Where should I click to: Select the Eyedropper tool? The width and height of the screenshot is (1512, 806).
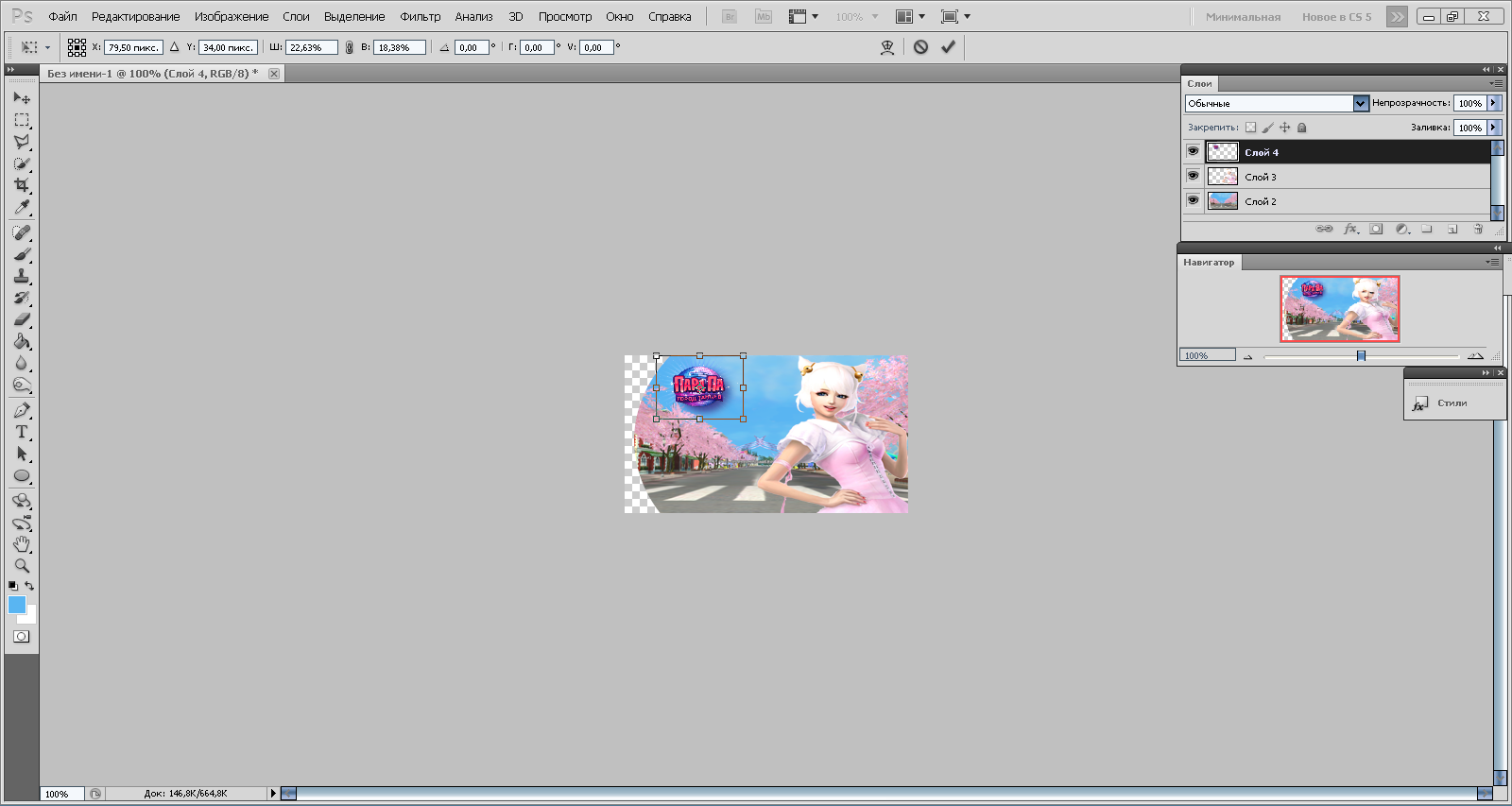tap(22, 207)
